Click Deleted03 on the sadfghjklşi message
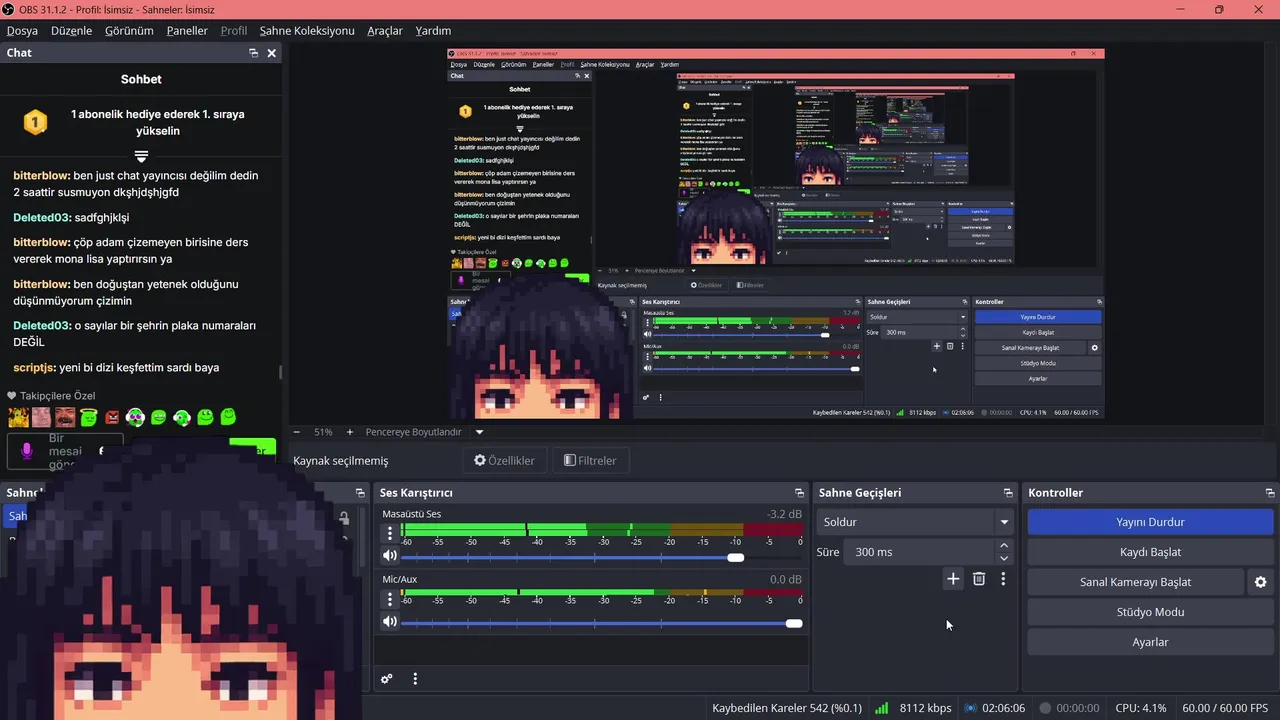Image resolution: width=1280 pixels, height=720 pixels. click(41, 218)
